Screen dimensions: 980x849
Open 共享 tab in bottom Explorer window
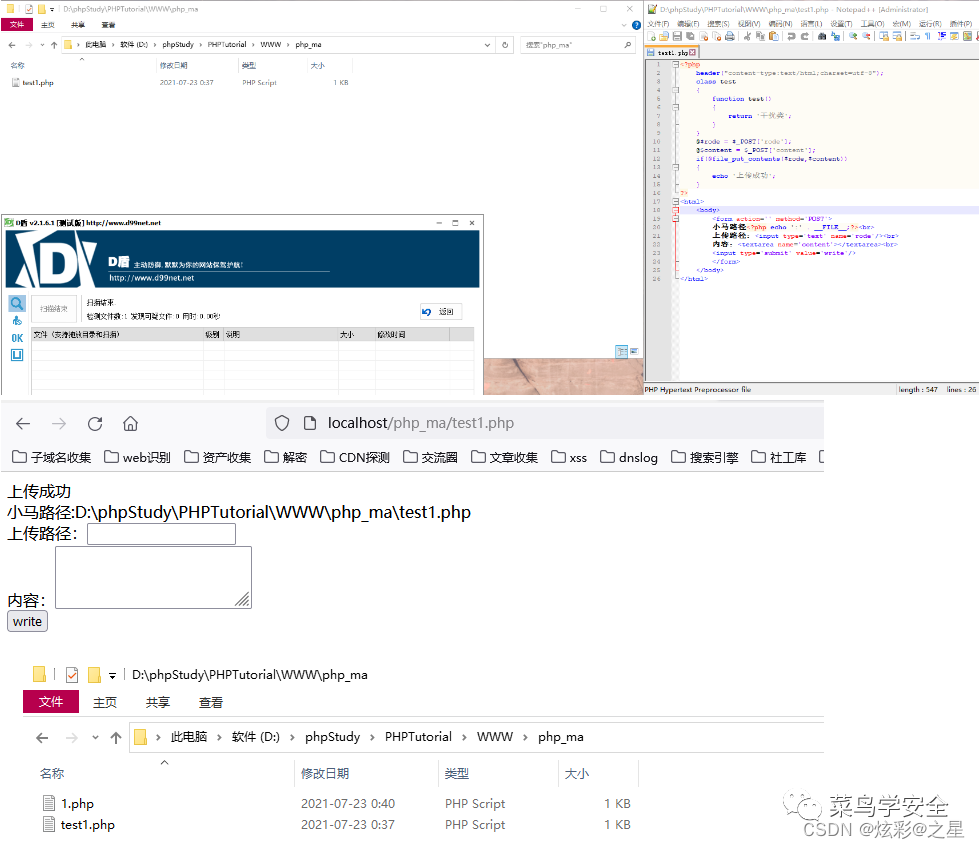(158, 702)
